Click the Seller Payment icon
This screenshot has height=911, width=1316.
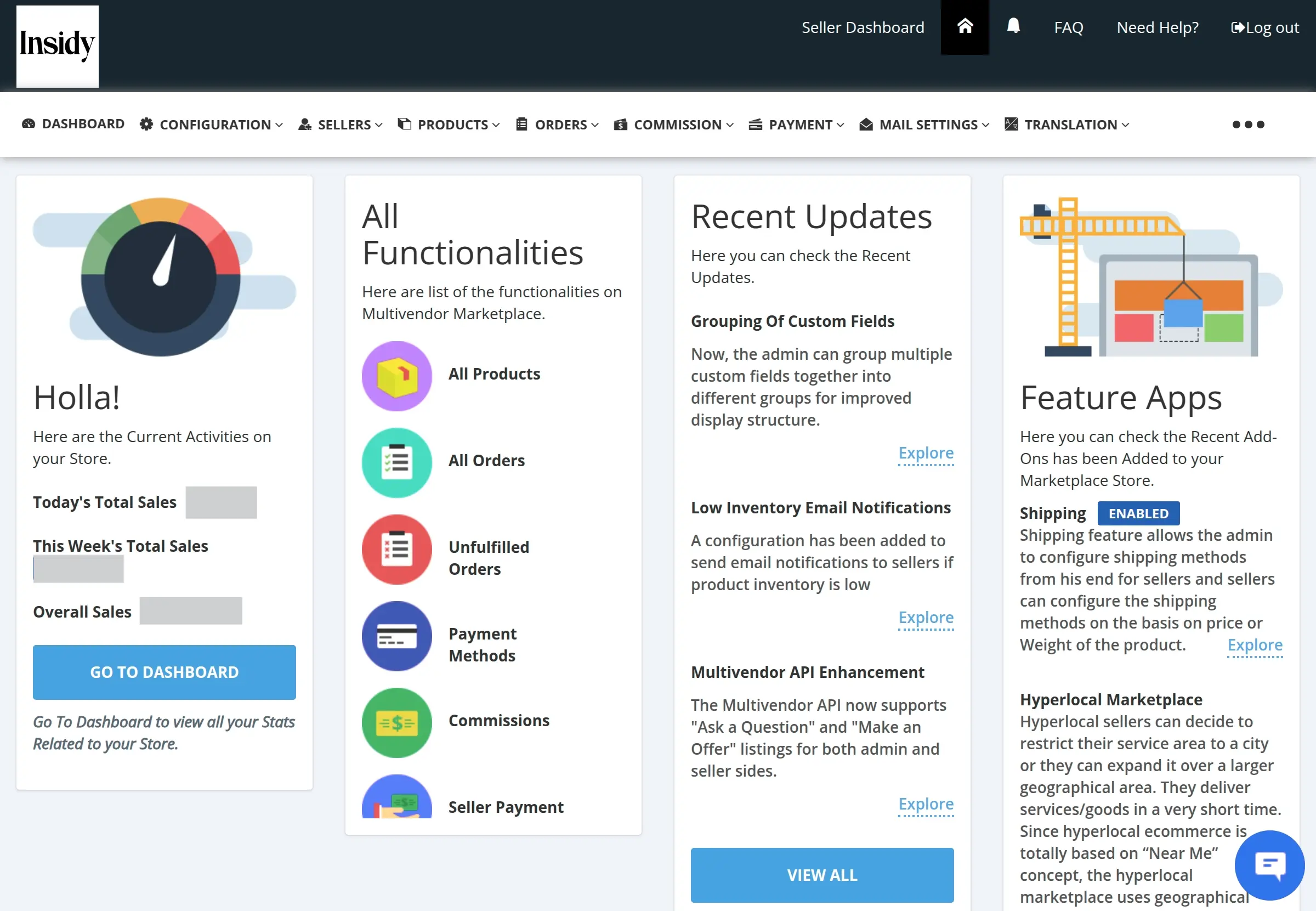pyautogui.click(x=396, y=799)
